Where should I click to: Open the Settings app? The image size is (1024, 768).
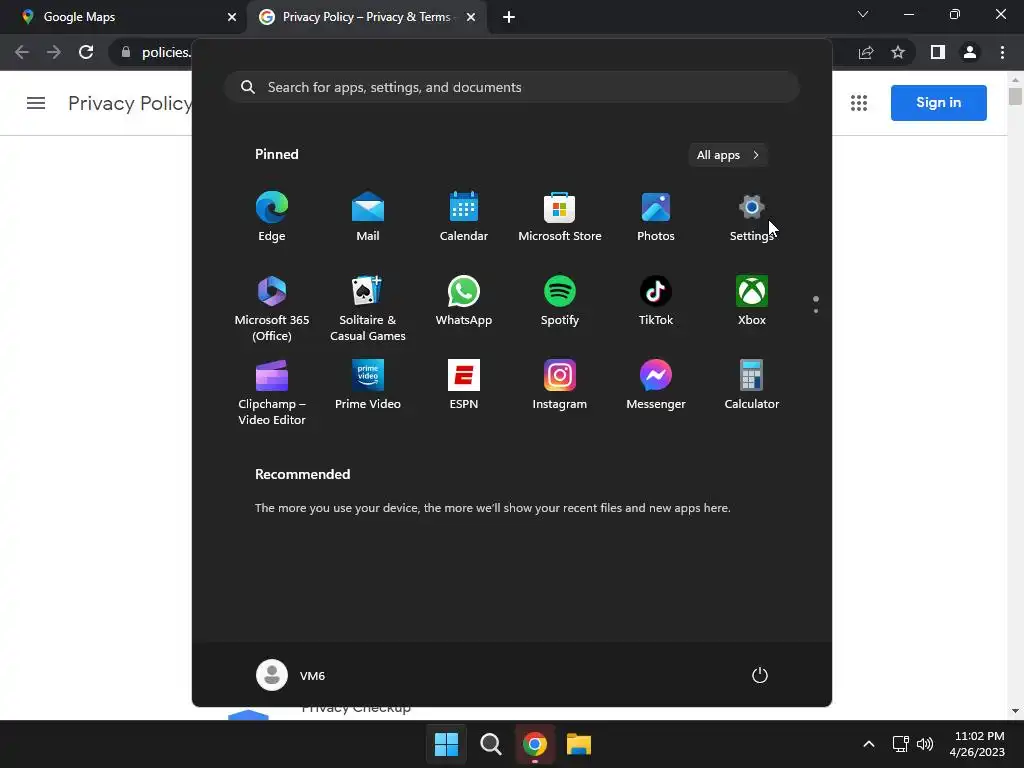752,216
